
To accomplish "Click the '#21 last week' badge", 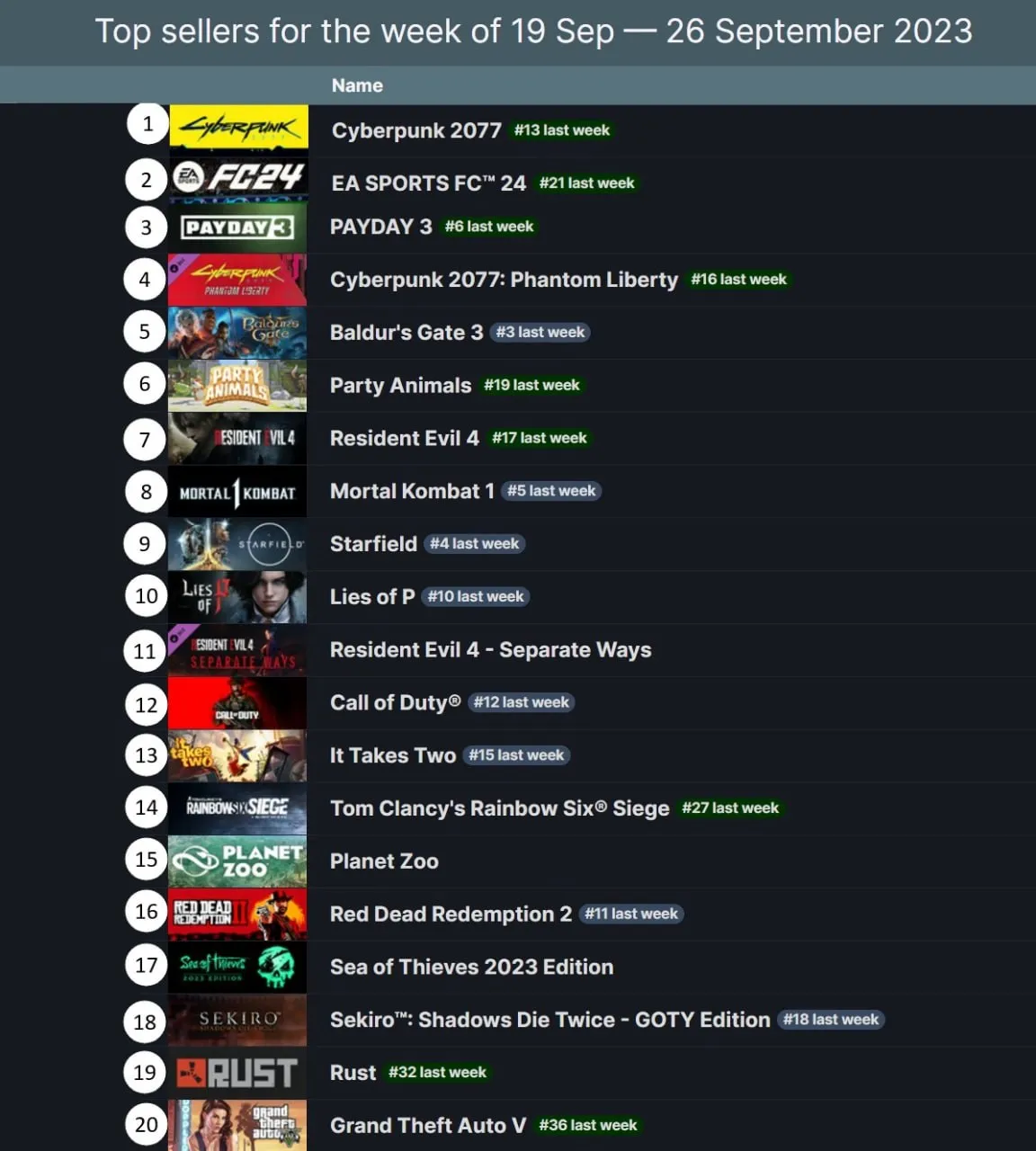I will [586, 183].
